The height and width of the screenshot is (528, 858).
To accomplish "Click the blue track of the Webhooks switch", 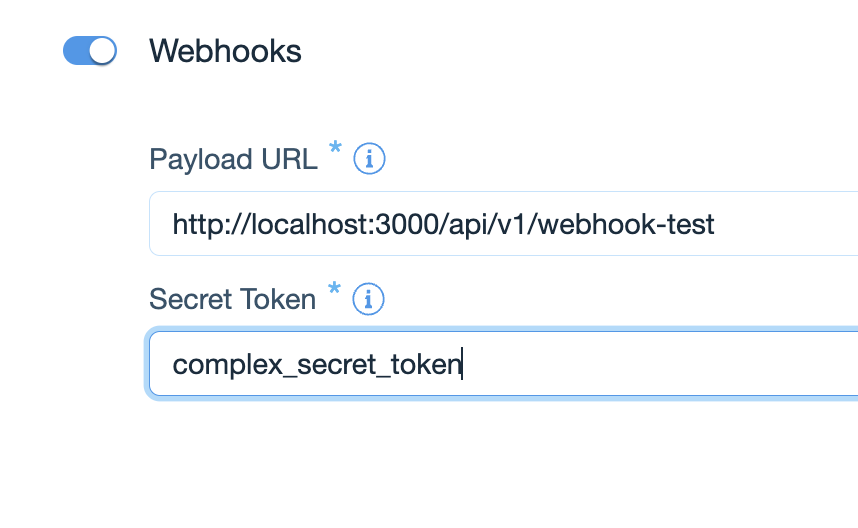I will click(x=76, y=50).
